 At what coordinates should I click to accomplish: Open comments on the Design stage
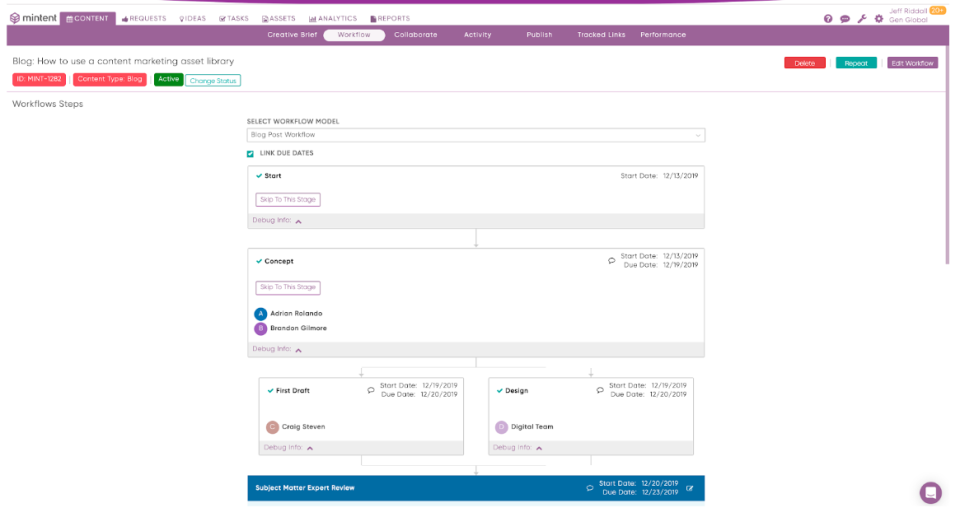600,390
